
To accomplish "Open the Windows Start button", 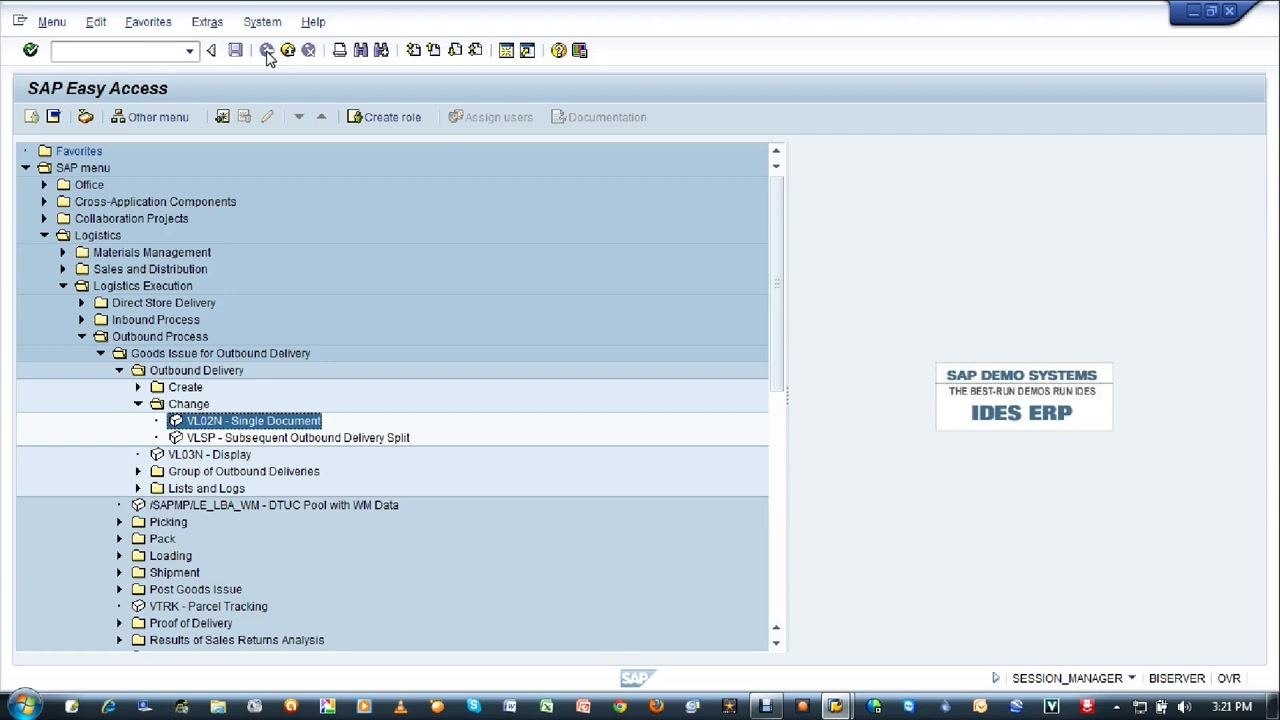I will [23, 706].
